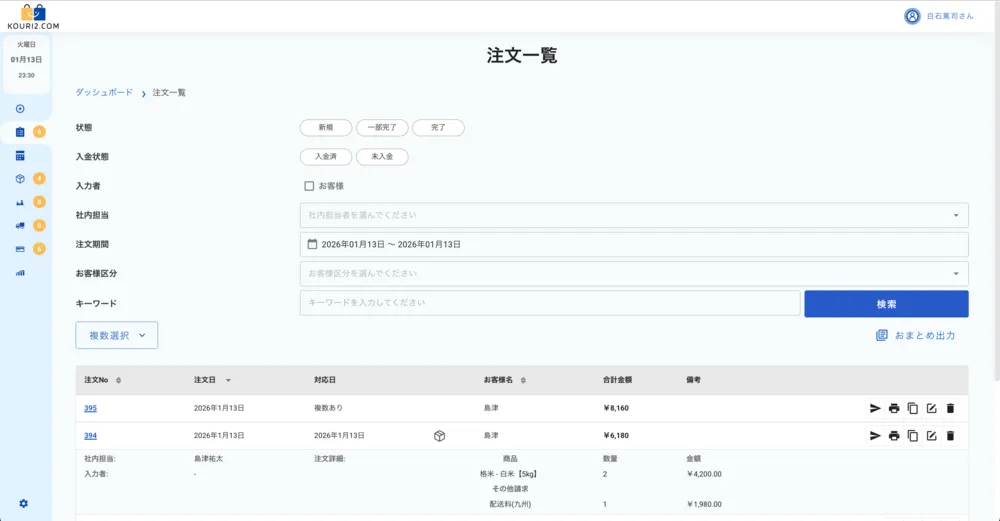The height and width of the screenshot is (521, 1000).
Task: Click the 格米 - 白米【5kg】 item
Action: 510,474
